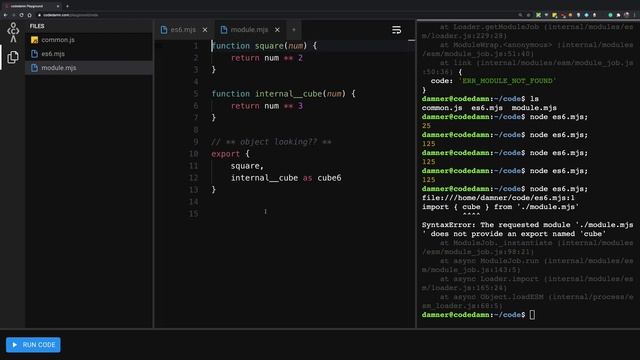Click 'file:///home/damner/code/es6.mjs:1' in terminal

tap(498, 198)
